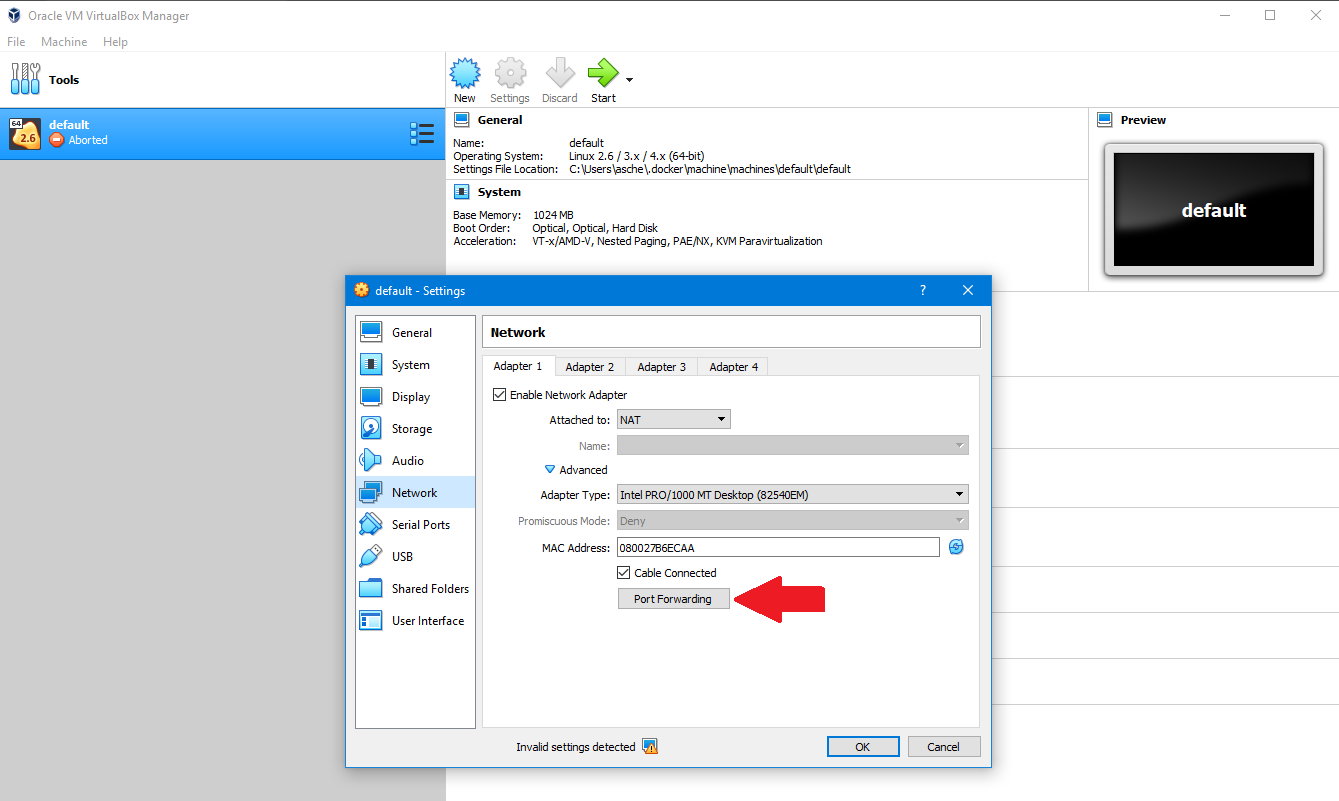Image resolution: width=1339 pixels, height=801 pixels.
Task: Switch to the Adapter 4 tab
Action: (734, 367)
